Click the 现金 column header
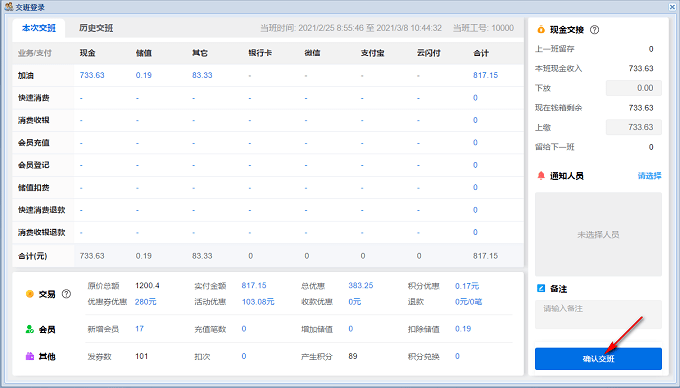The height and width of the screenshot is (388, 680). [87, 53]
